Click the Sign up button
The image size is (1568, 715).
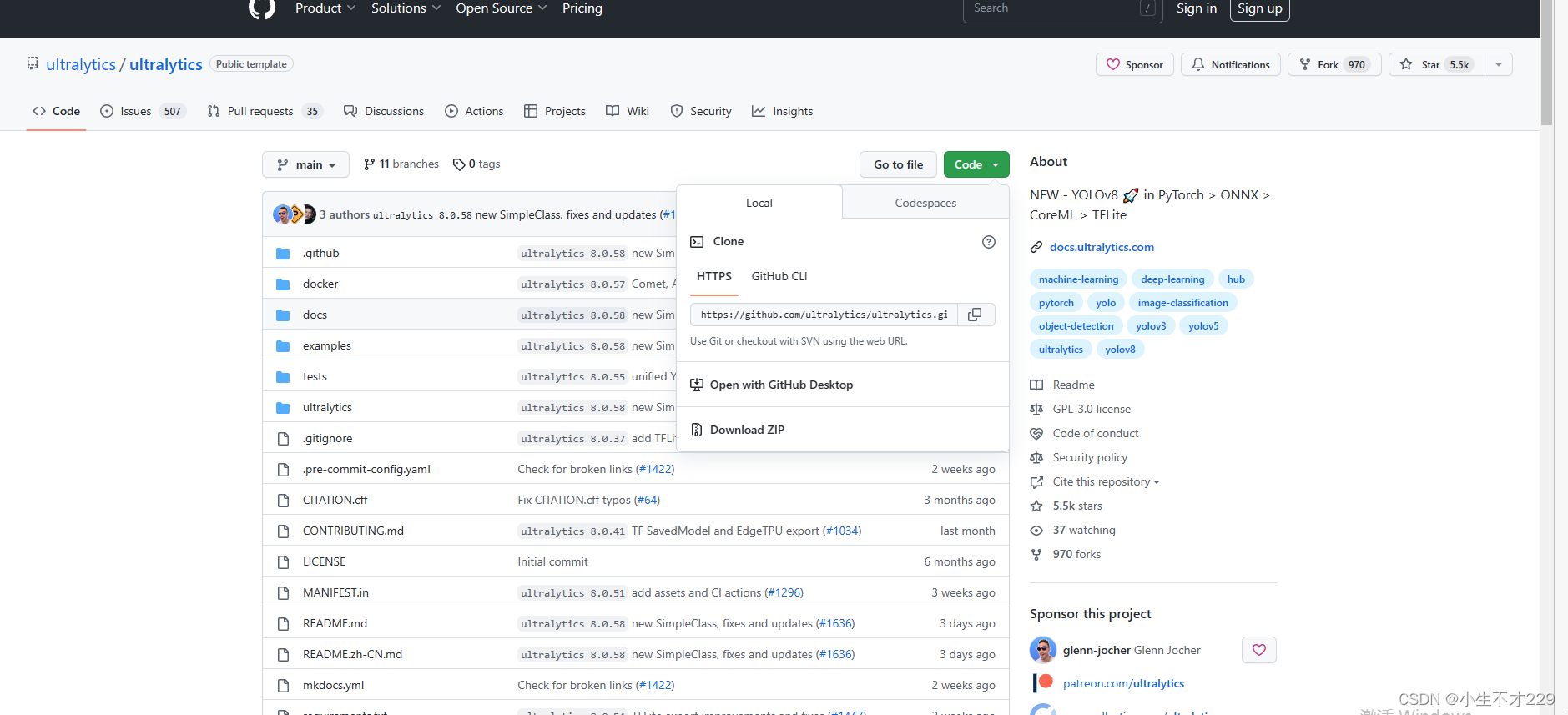pyautogui.click(x=1259, y=8)
